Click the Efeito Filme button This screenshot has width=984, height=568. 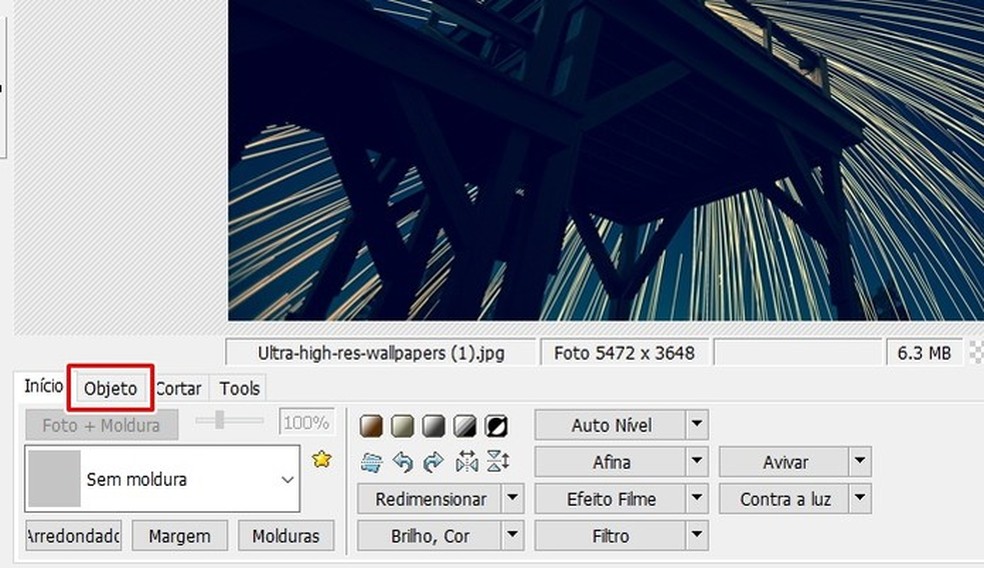coord(611,500)
